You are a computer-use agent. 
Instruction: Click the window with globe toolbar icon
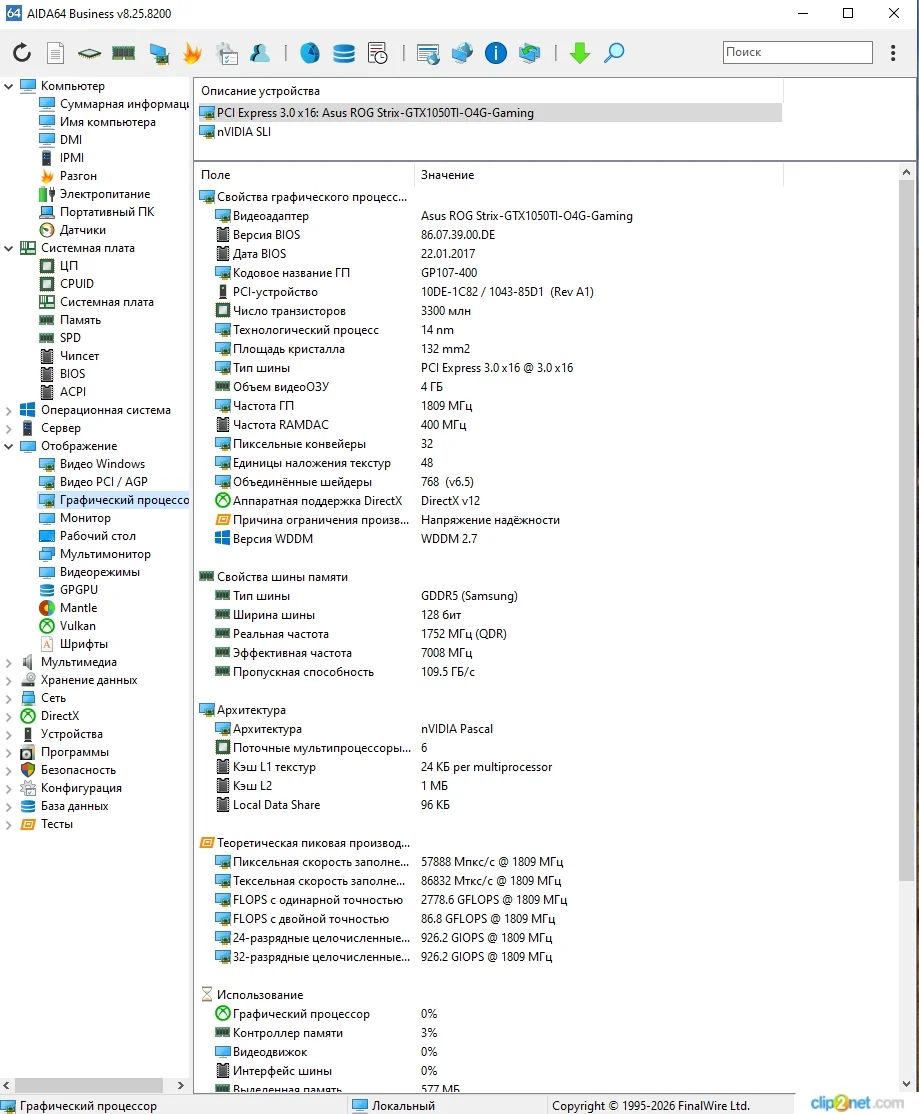428,53
